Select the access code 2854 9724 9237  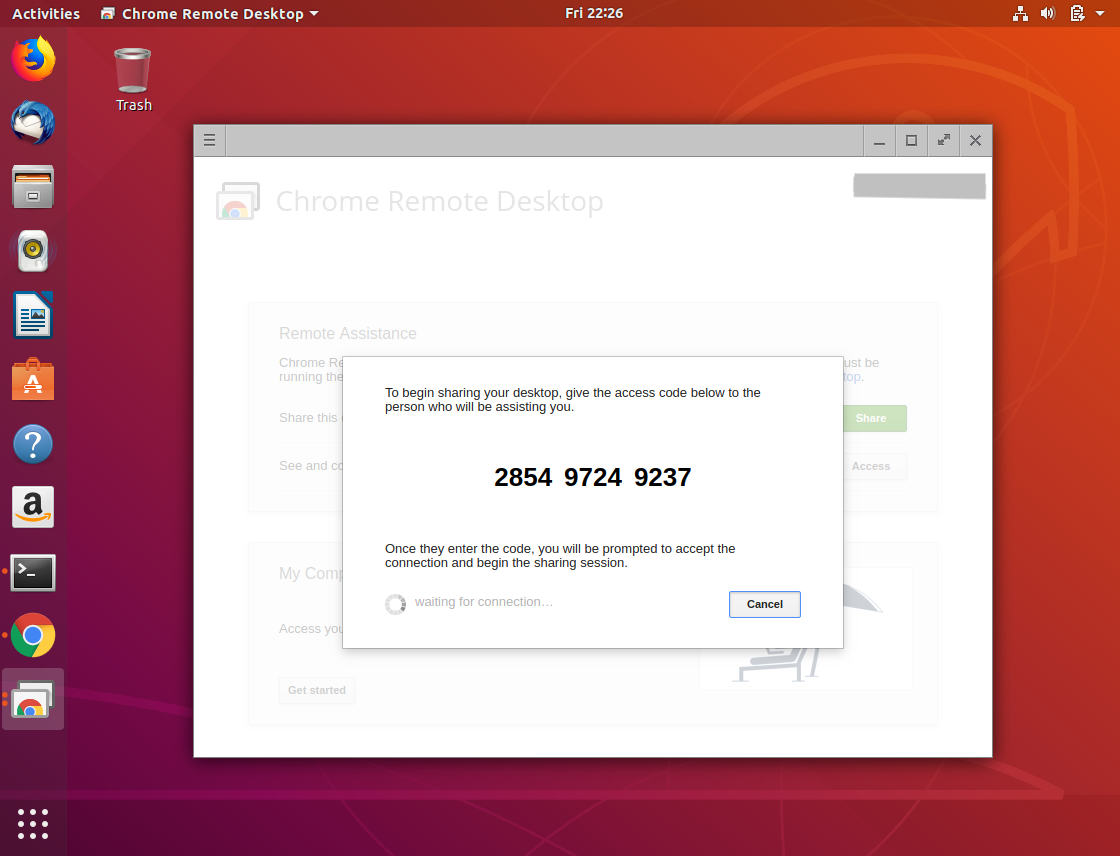[x=593, y=477]
